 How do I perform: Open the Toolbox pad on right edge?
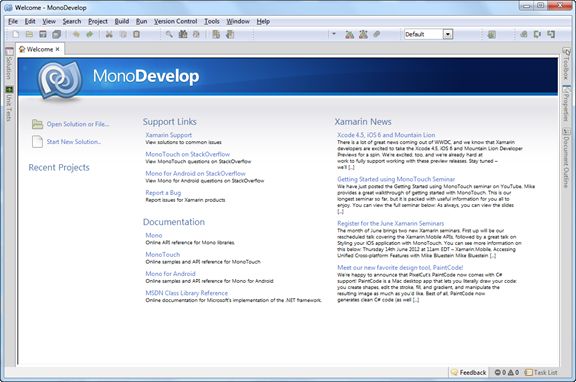coord(566,63)
